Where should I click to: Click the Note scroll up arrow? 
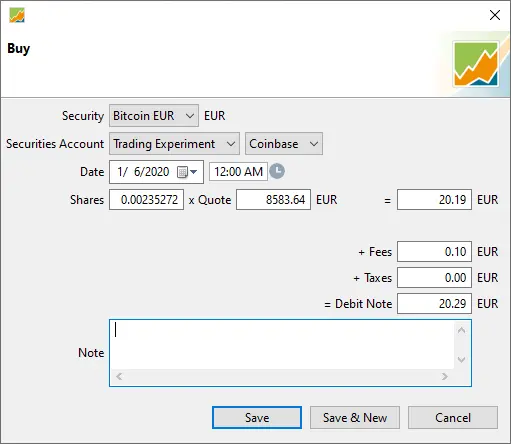pyautogui.click(x=462, y=330)
